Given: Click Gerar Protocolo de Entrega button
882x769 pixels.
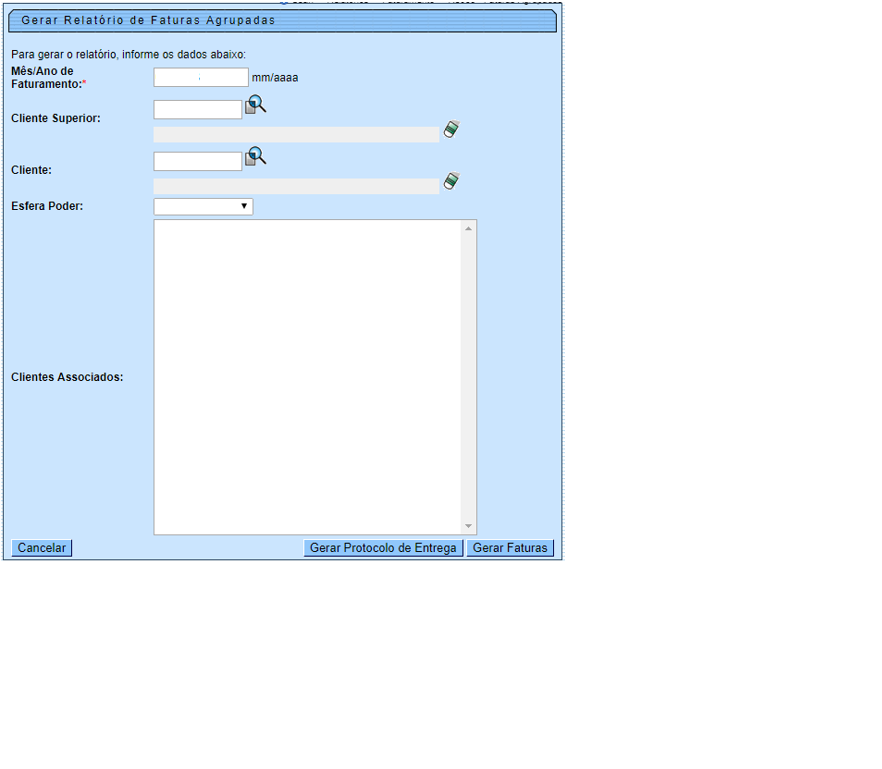Looking at the screenshot, I should [383, 548].
